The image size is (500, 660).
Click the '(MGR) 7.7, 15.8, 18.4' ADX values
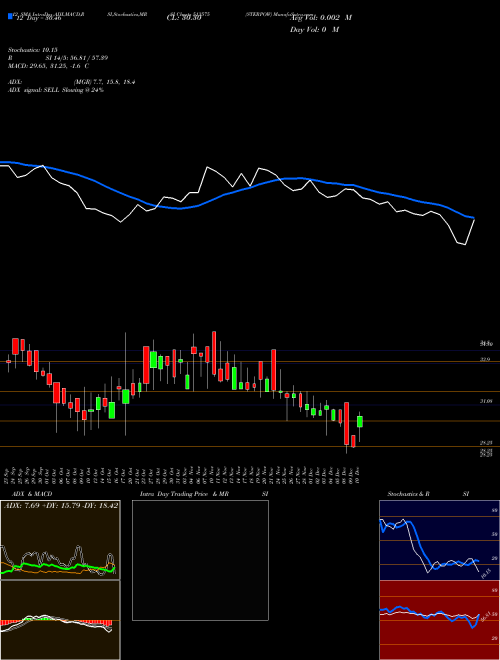[104, 82]
